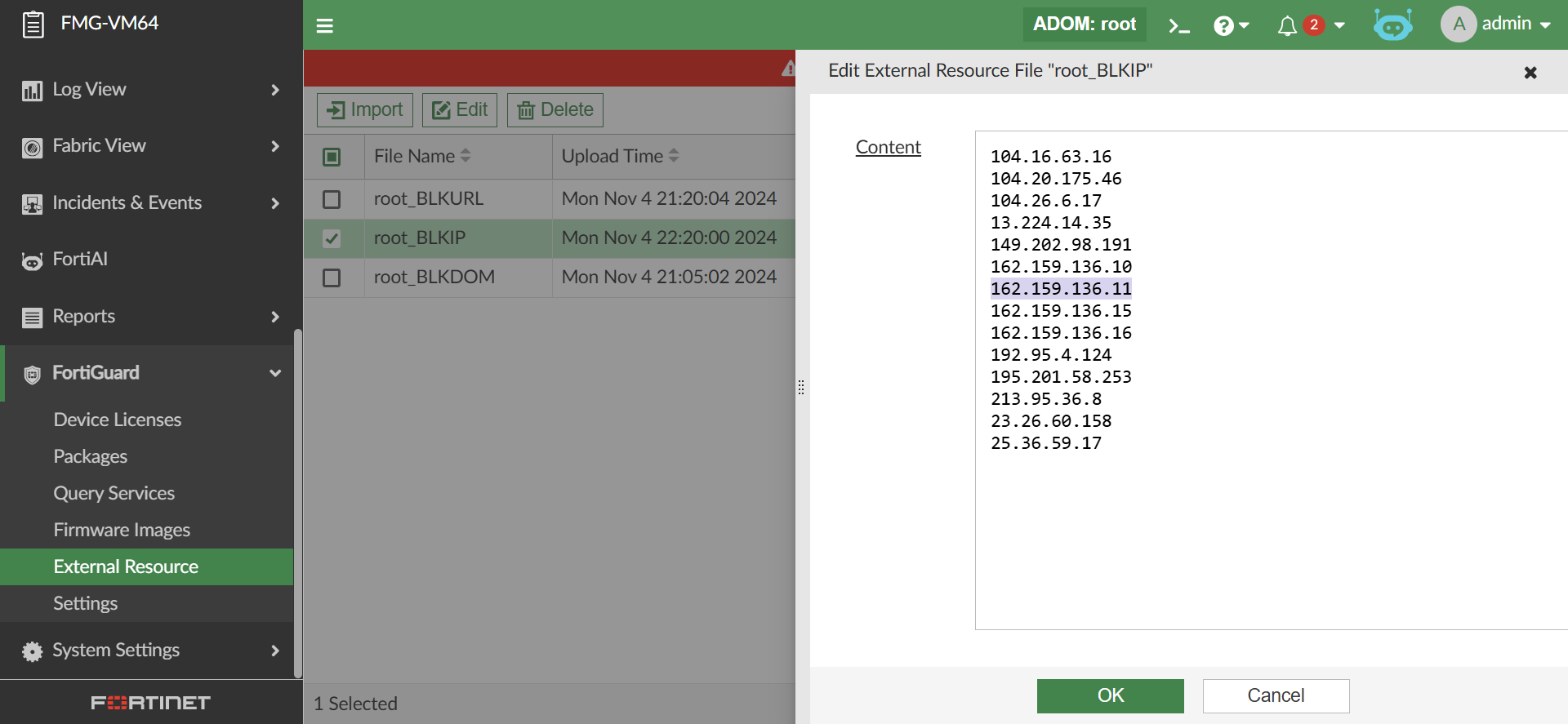The width and height of the screenshot is (1568, 724).
Task: Confirm changes with OK button
Action: click(x=1111, y=696)
